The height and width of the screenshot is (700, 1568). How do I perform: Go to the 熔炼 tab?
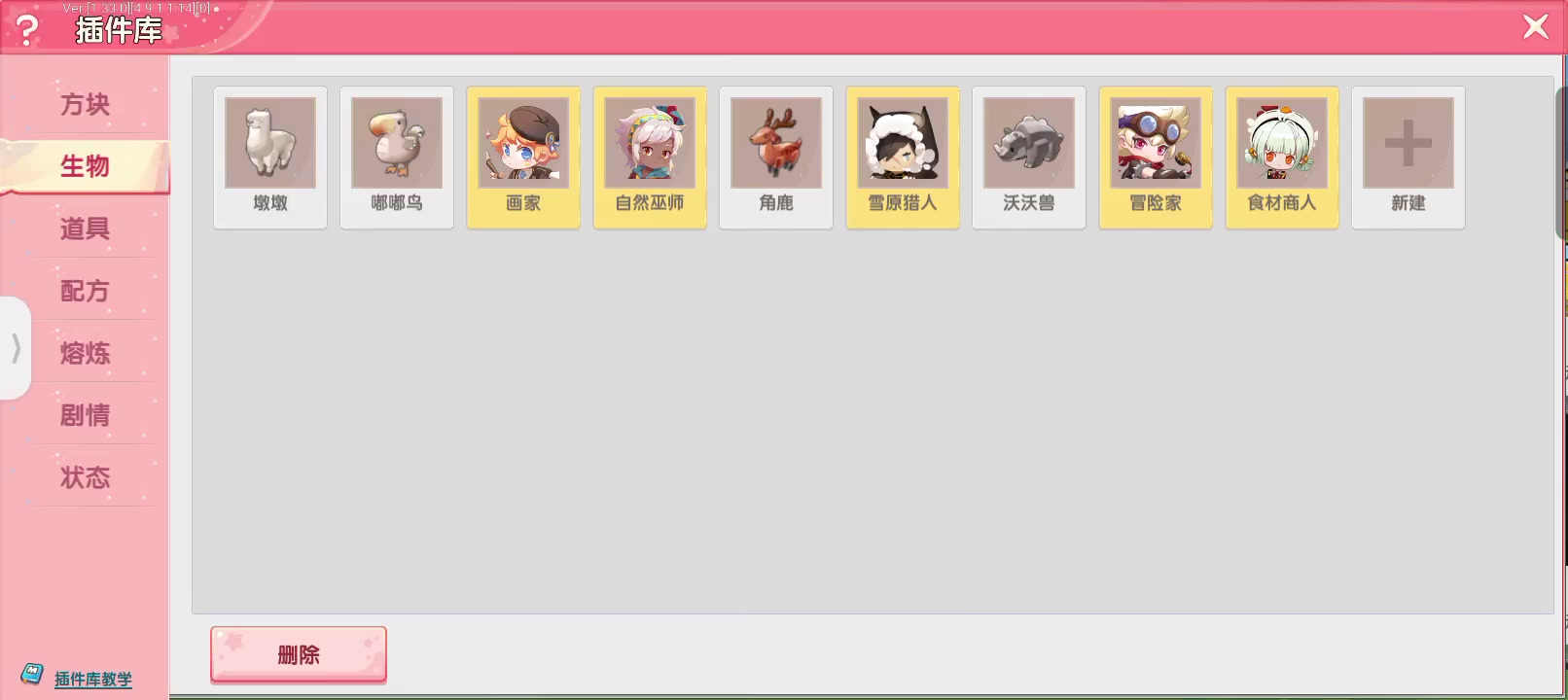point(86,353)
